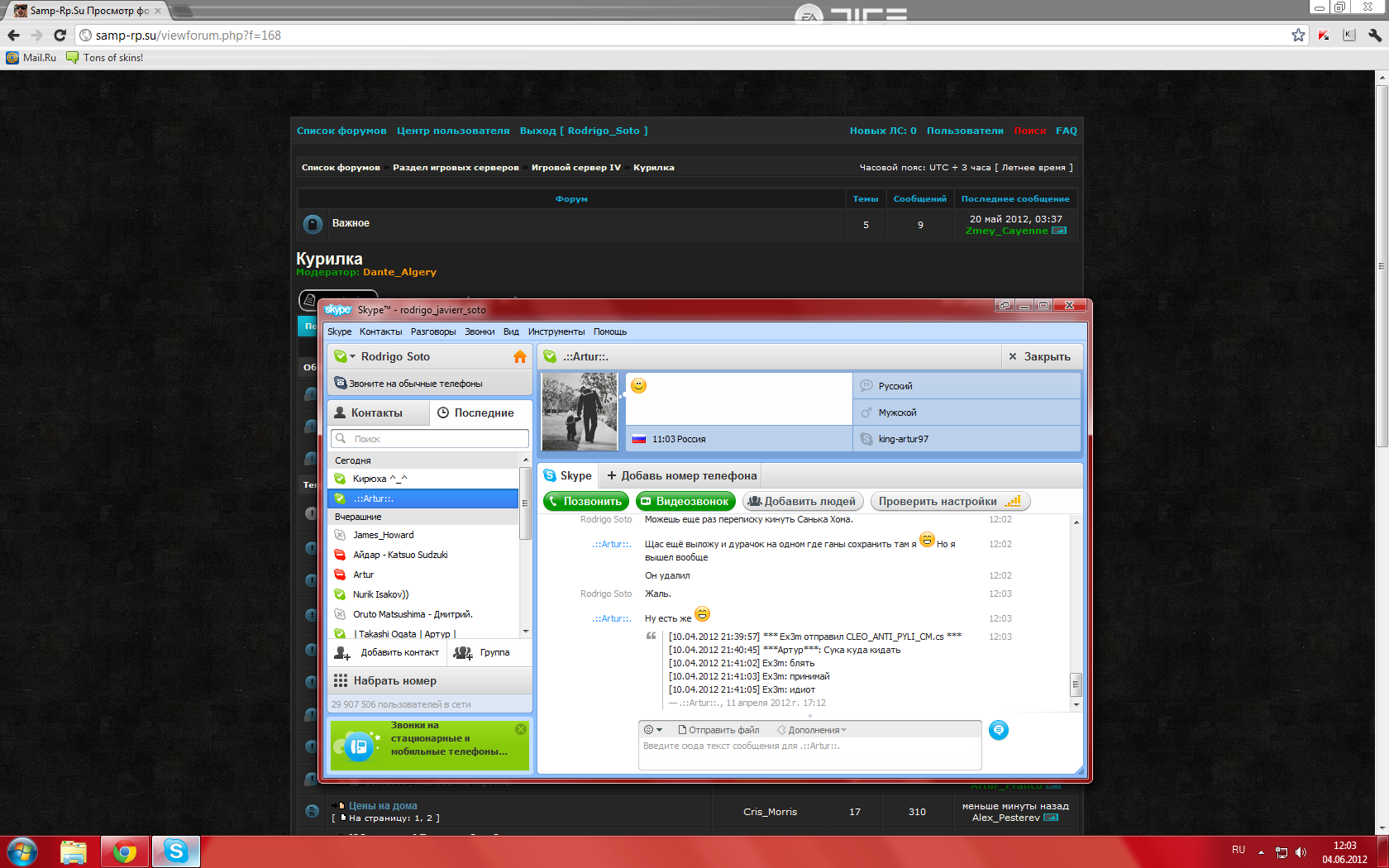Select contact .::Artur::. in list
The height and width of the screenshot is (868, 1389).
pos(423,498)
